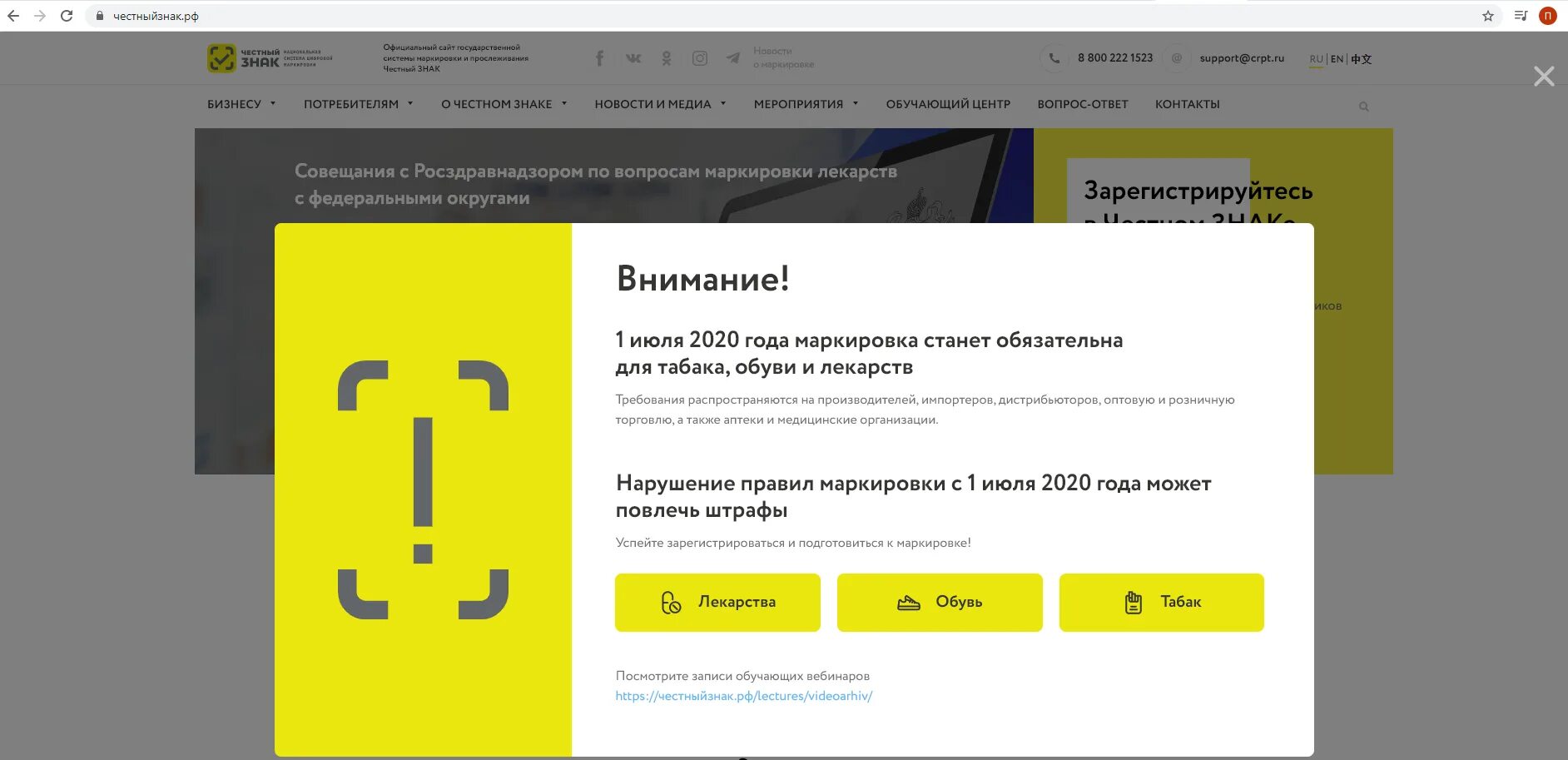Click the support@crpt.ru email link
Image resolution: width=1568 pixels, height=760 pixels.
(1242, 58)
